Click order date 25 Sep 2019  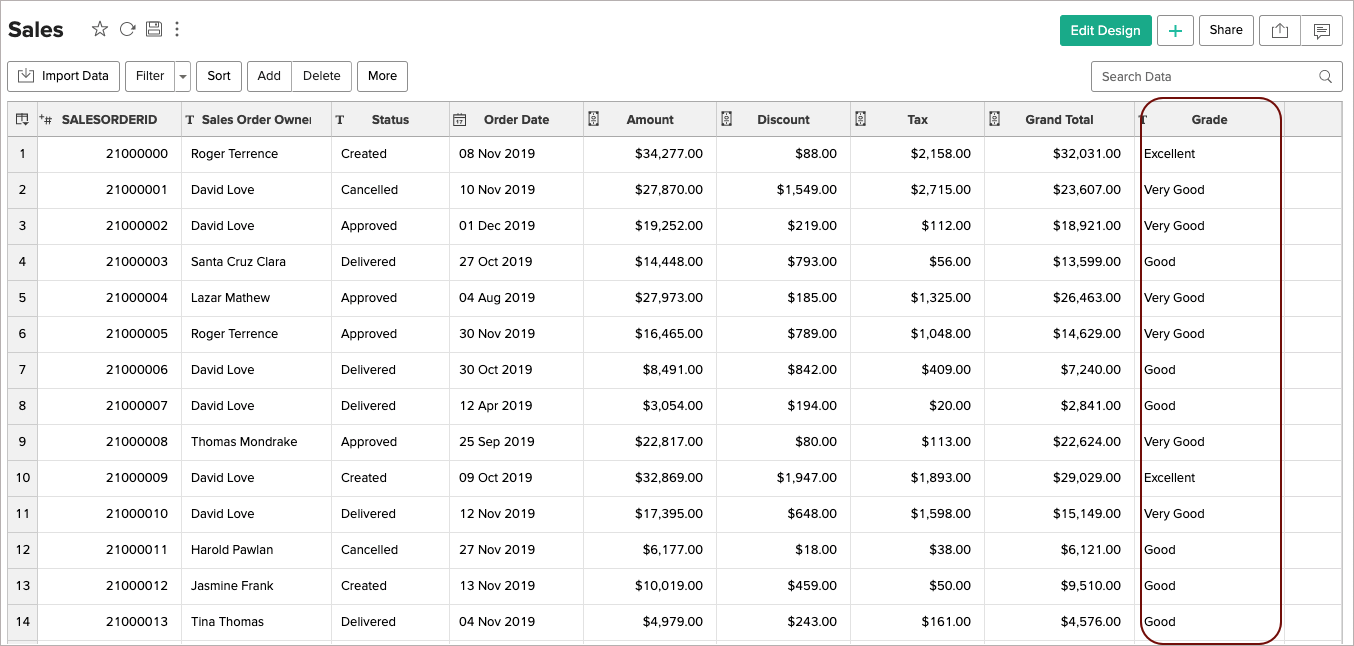[516, 442]
